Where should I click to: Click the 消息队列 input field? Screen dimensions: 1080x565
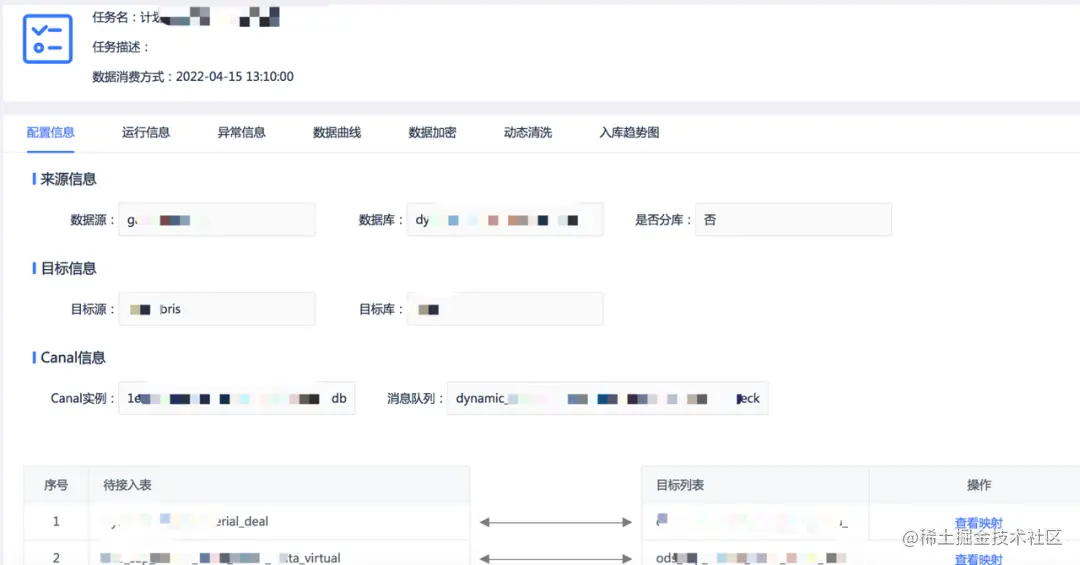[x=608, y=398]
